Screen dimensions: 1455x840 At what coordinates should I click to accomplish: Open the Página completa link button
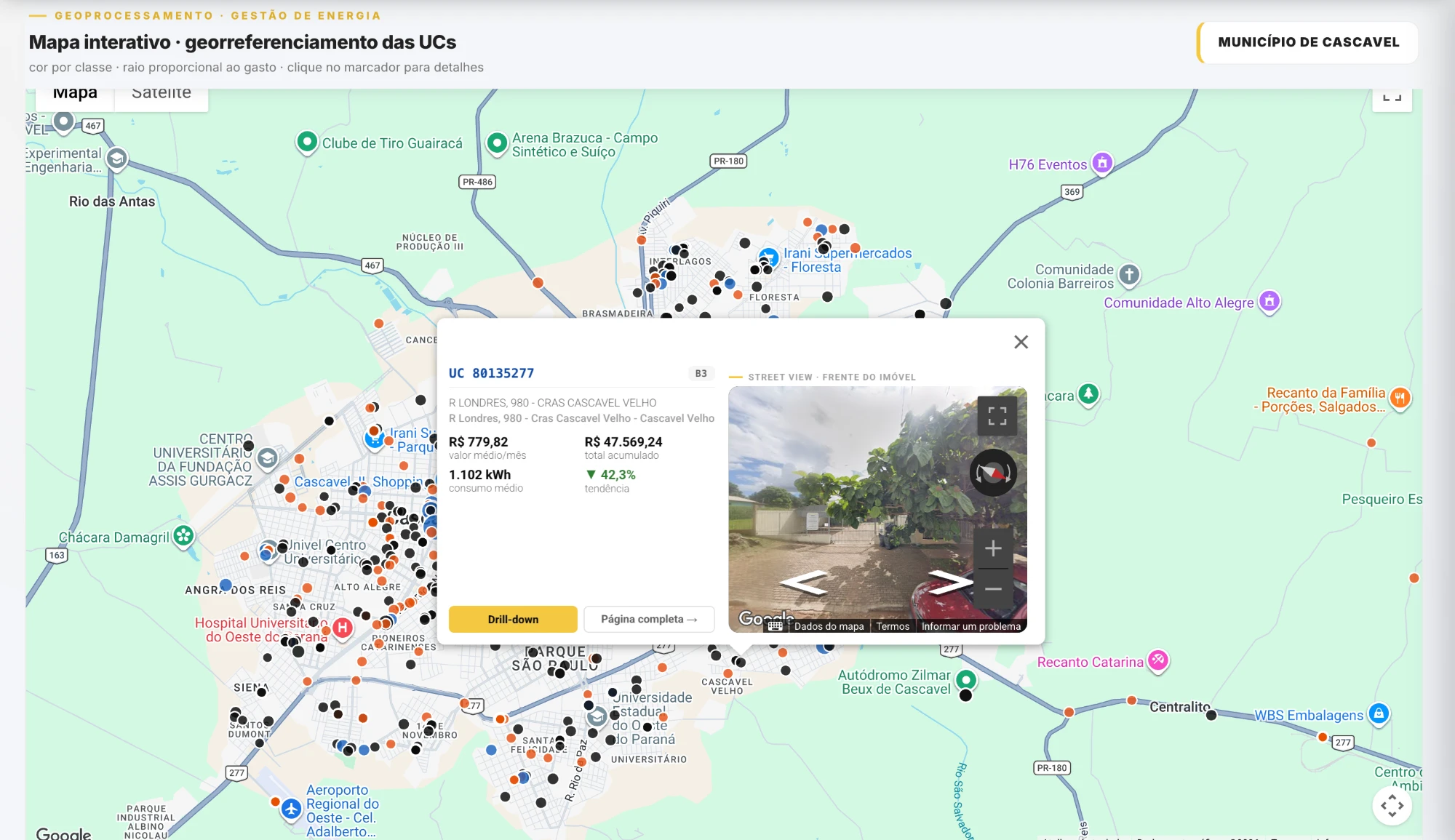tap(649, 619)
